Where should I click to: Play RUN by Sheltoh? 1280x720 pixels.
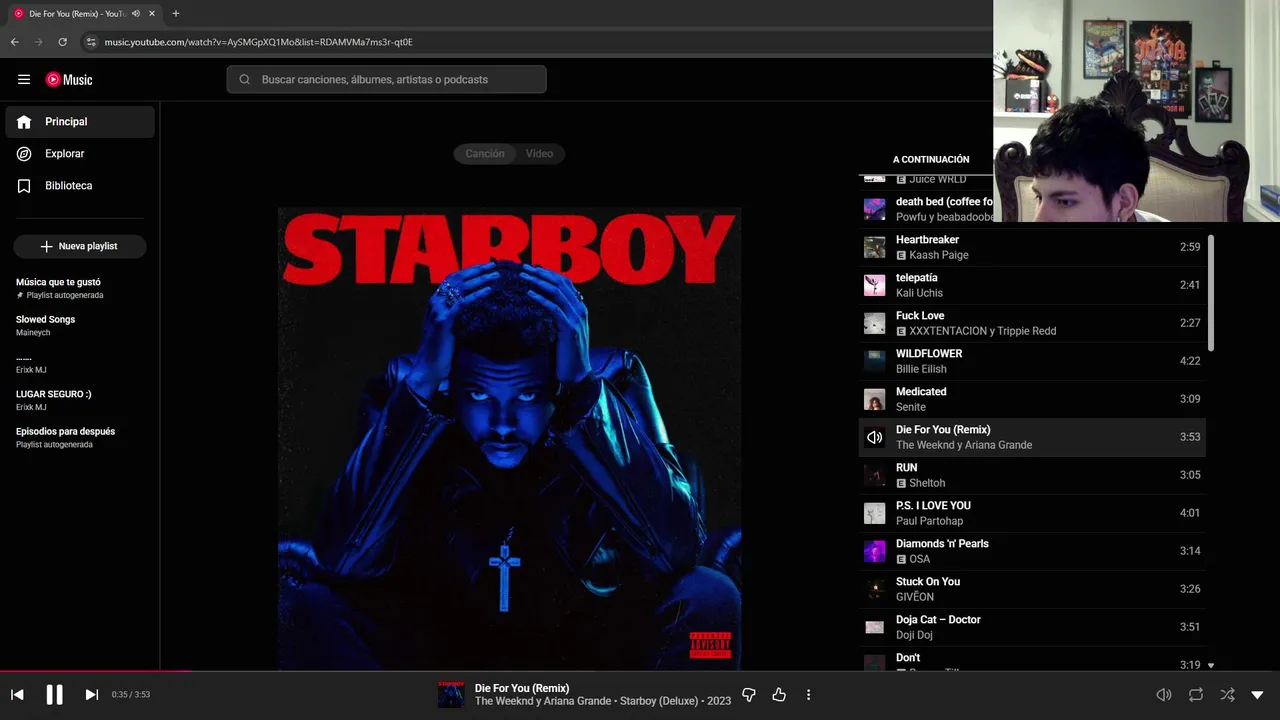(1032, 475)
